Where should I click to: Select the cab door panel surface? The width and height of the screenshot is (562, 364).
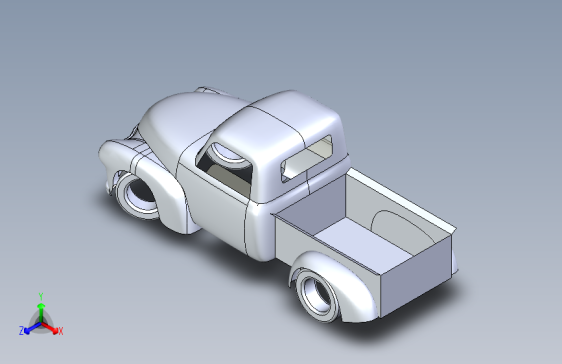215,208
